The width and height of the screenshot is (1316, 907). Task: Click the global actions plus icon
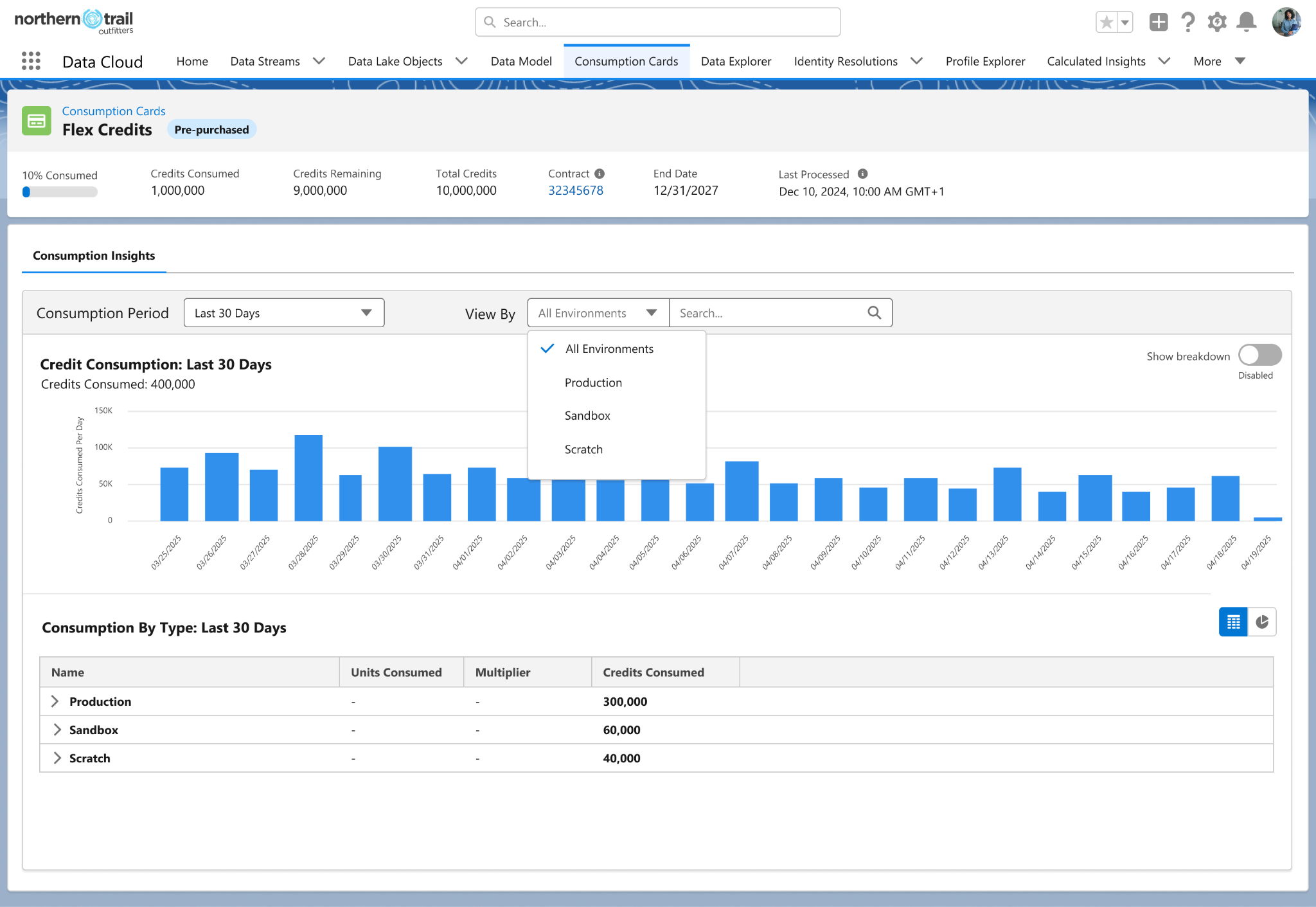1158,22
